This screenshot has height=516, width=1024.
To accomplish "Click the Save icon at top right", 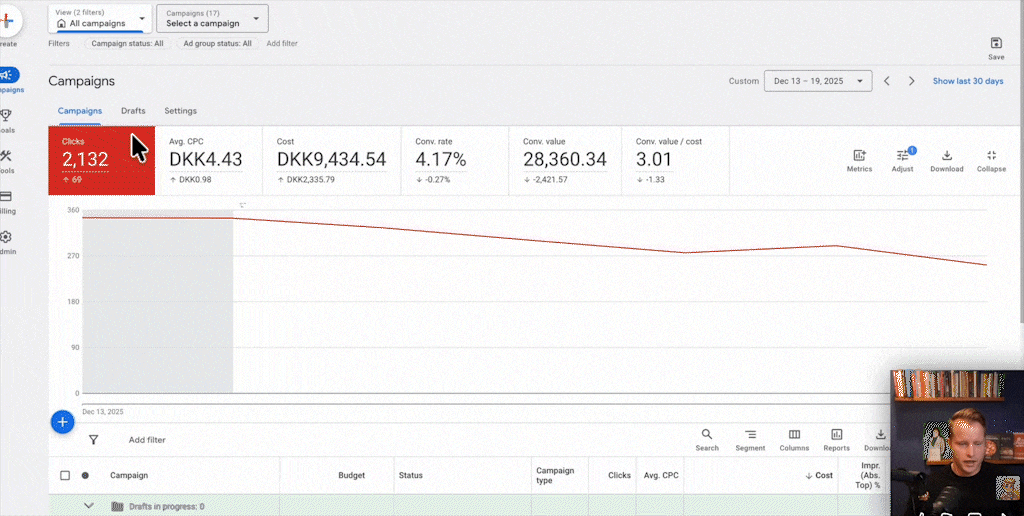I will click(996, 43).
